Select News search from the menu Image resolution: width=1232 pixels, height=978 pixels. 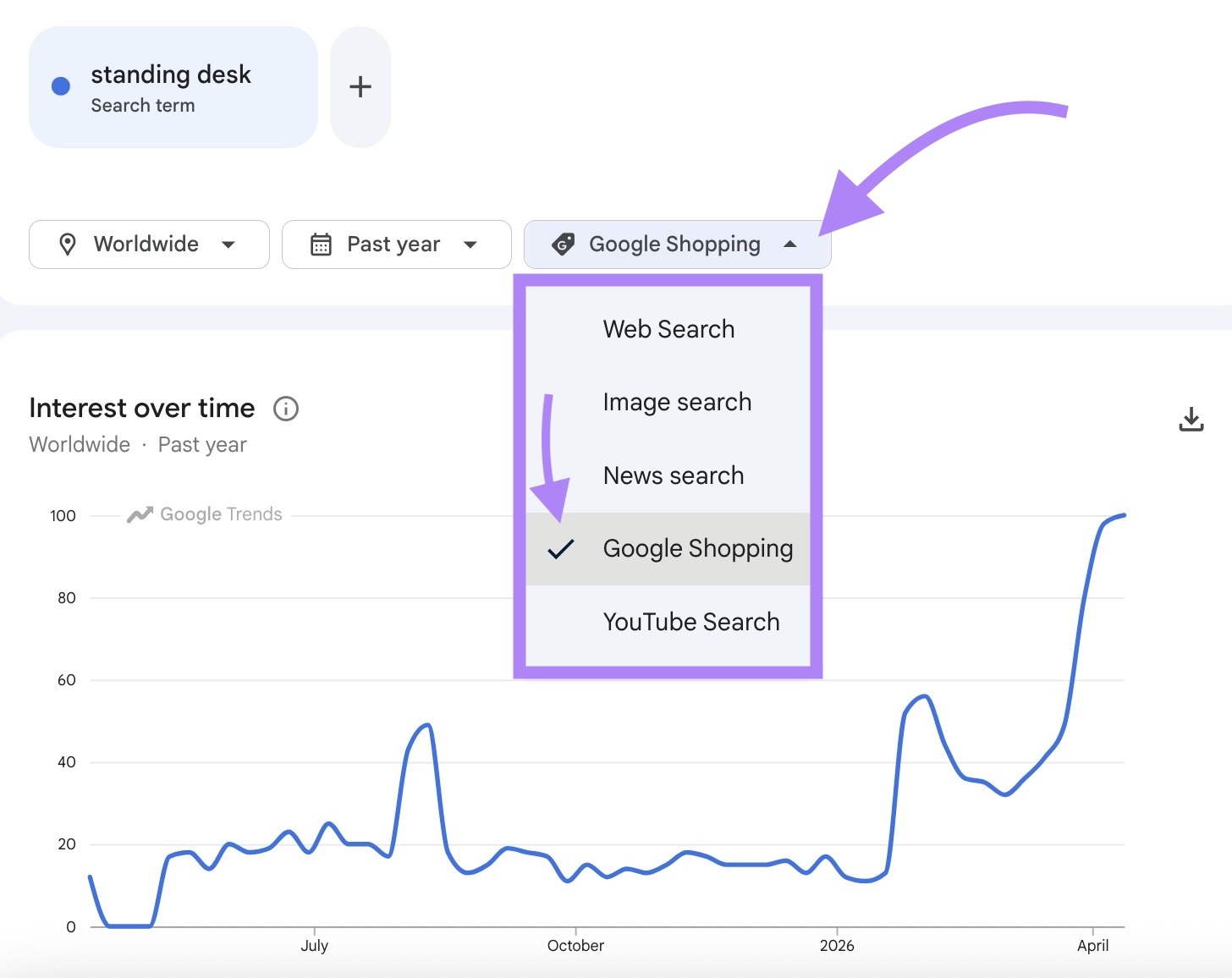672,475
